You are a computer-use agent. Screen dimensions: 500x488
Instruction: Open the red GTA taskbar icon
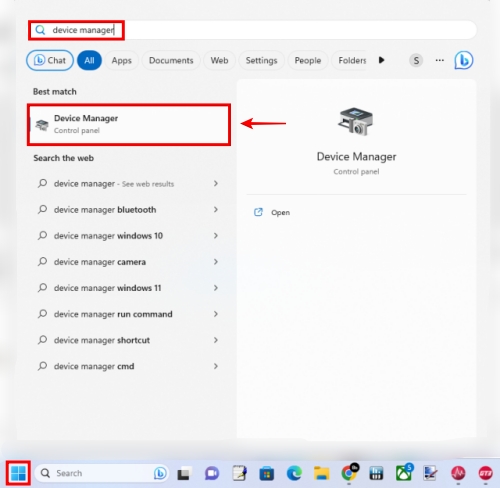(x=485, y=473)
